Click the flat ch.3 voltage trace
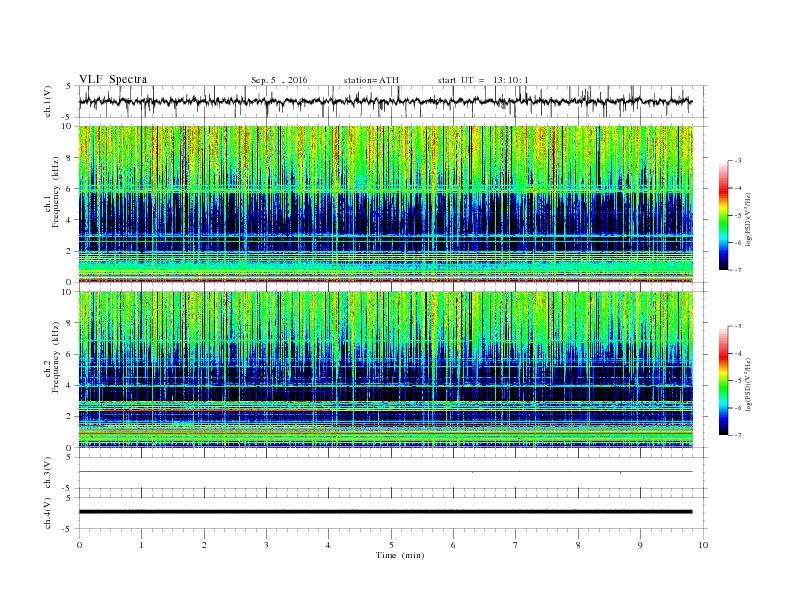Screen dimensions: 792x612 pyautogui.click(x=385, y=472)
